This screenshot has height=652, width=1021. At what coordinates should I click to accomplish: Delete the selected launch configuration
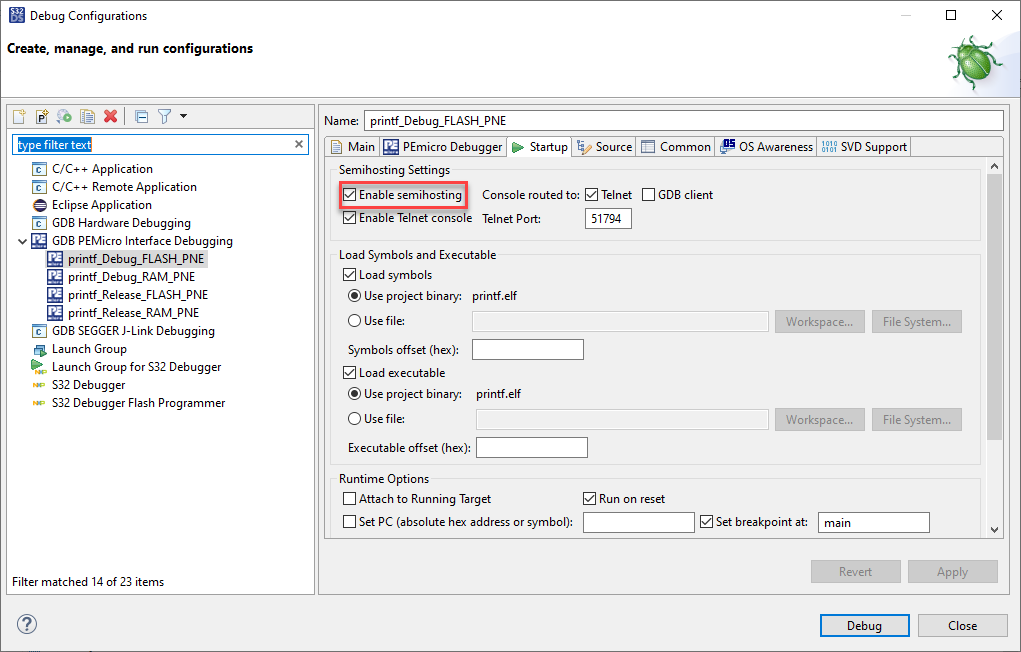(108, 116)
